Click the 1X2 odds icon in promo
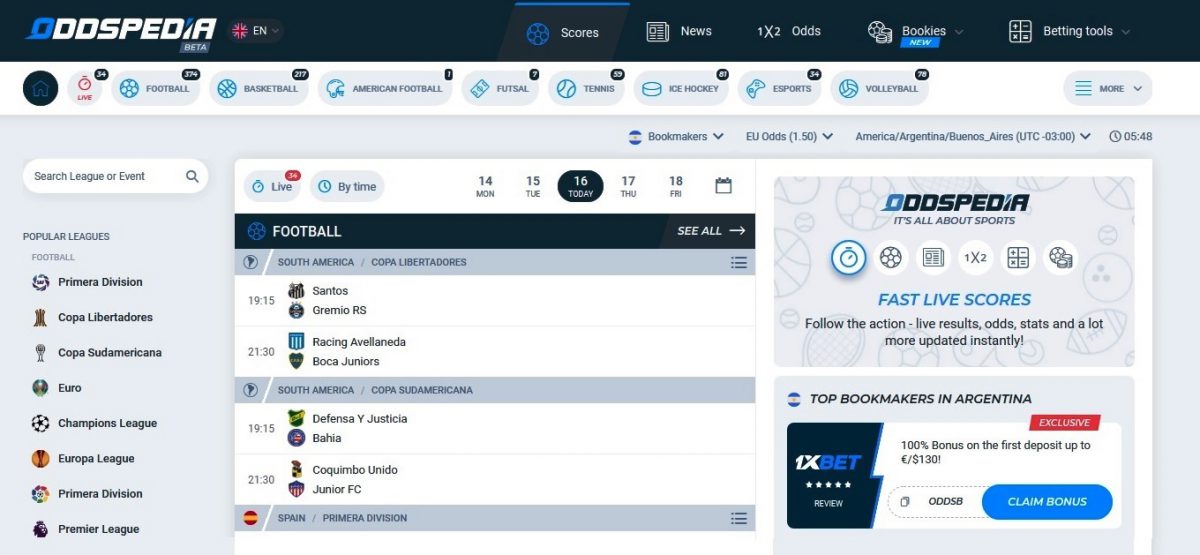This screenshot has width=1200, height=555. click(975, 258)
